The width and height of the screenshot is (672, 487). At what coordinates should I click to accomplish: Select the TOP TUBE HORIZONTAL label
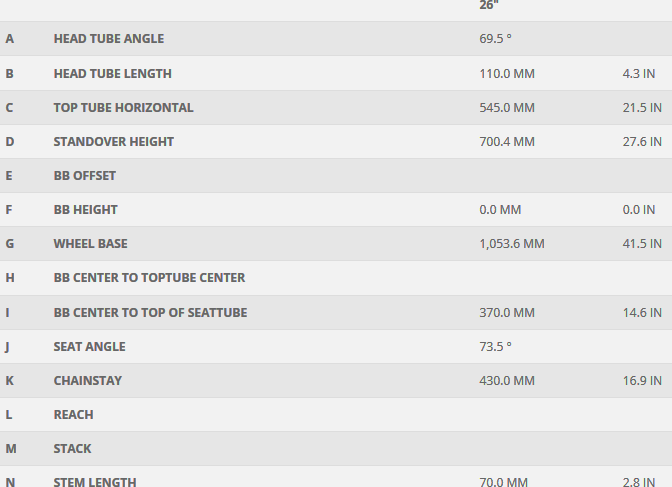(x=123, y=107)
